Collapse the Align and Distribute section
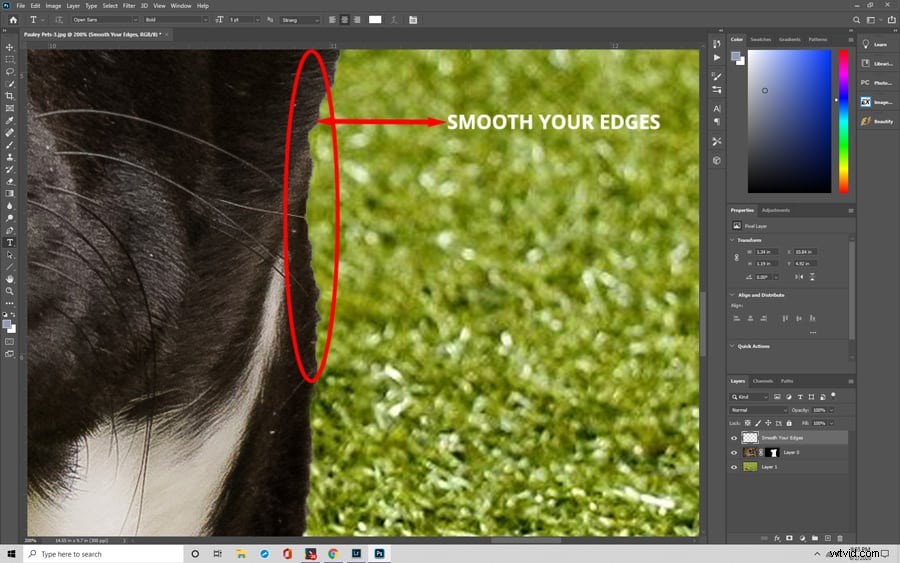 point(732,294)
